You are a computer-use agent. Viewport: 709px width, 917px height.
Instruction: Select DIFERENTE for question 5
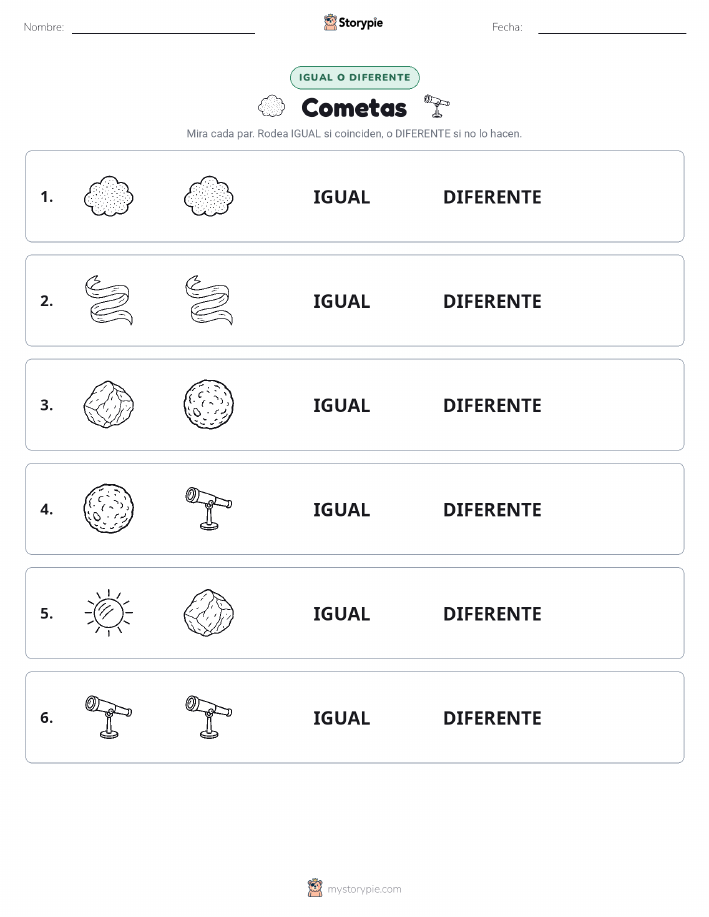click(x=492, y=614)
